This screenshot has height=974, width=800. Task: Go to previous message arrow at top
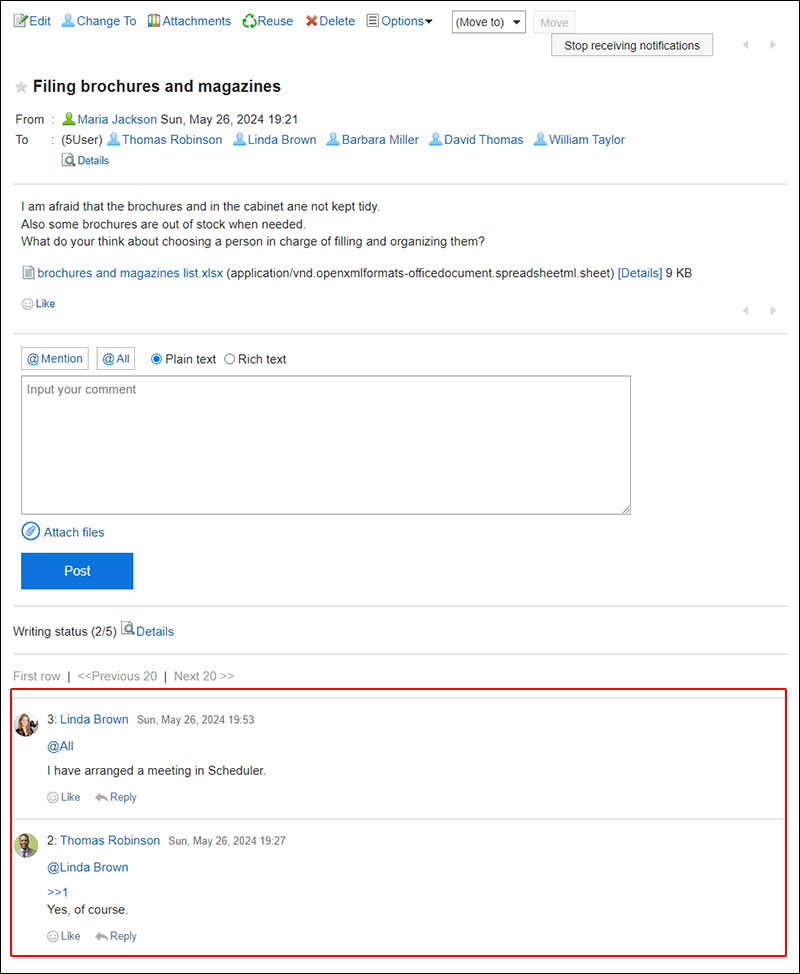tap(745, 45)
